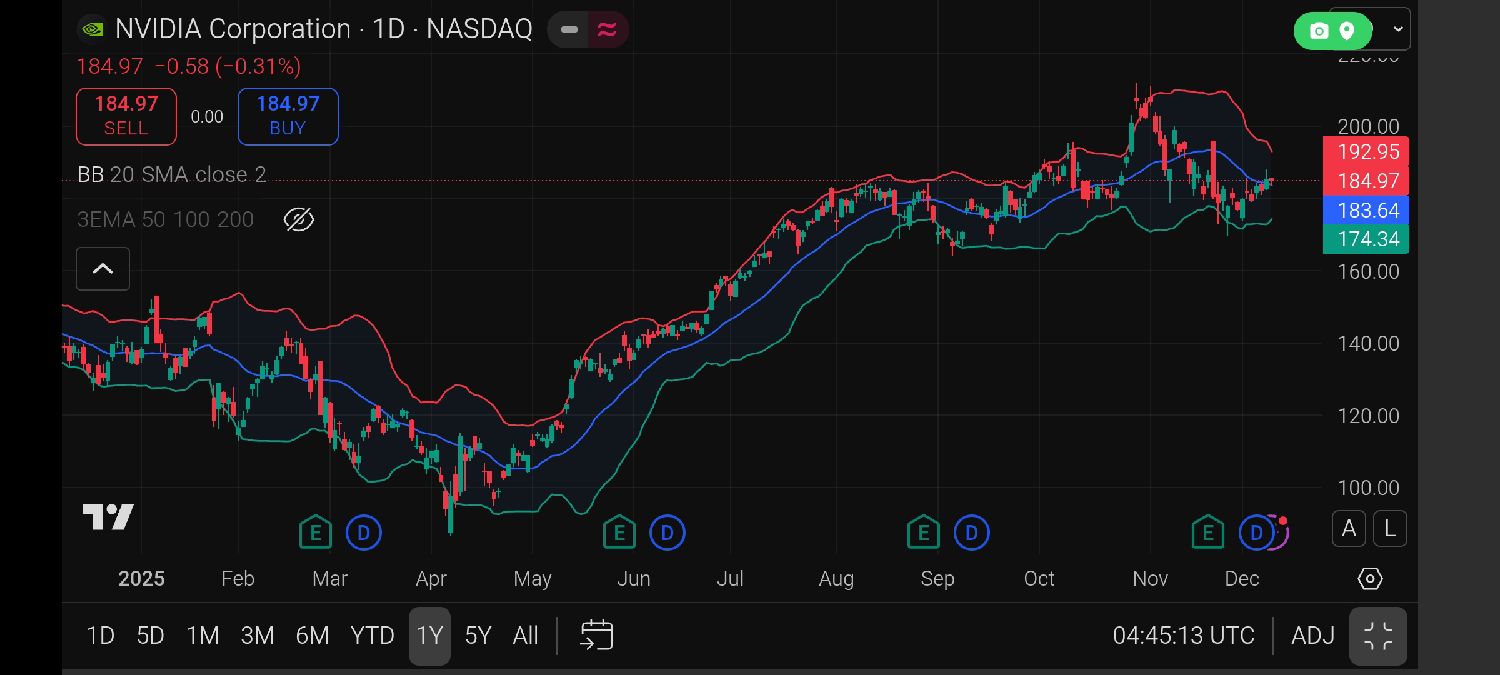1500x675 pixels.
Task: Toggle log scale with the L button
Action: [1390, 528]
